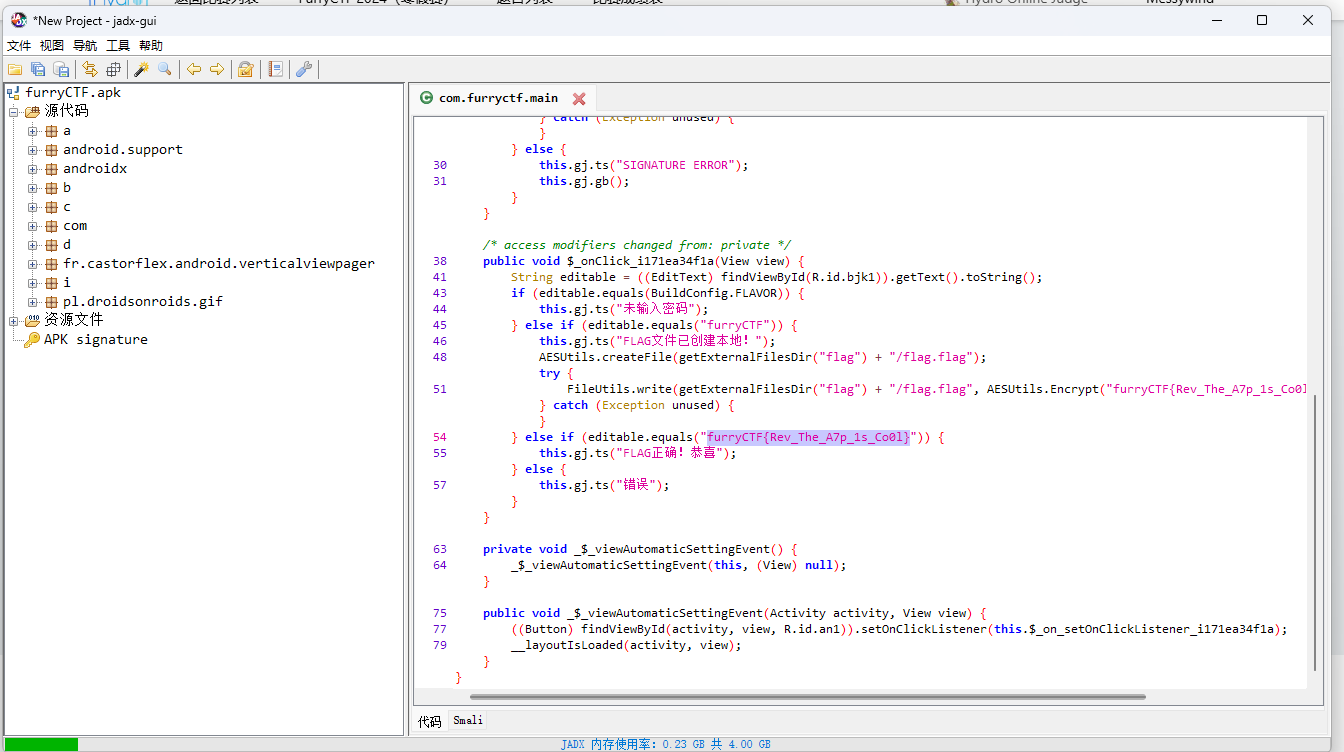Open text search with the wand icon

141,69
